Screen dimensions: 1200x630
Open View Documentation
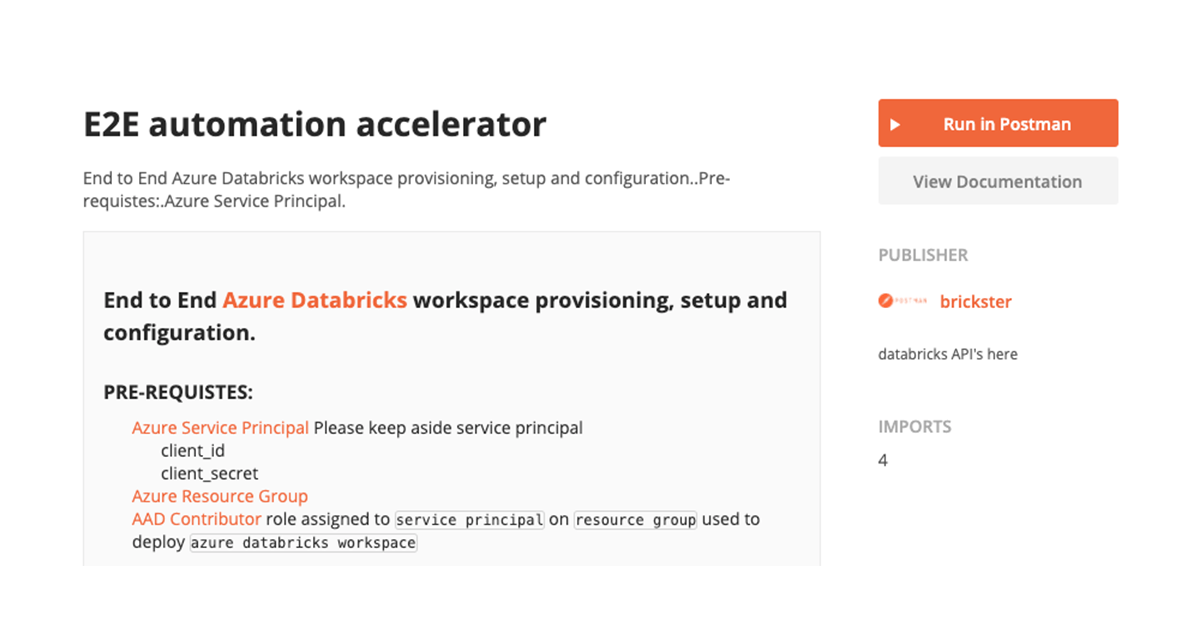coord(997,182)
